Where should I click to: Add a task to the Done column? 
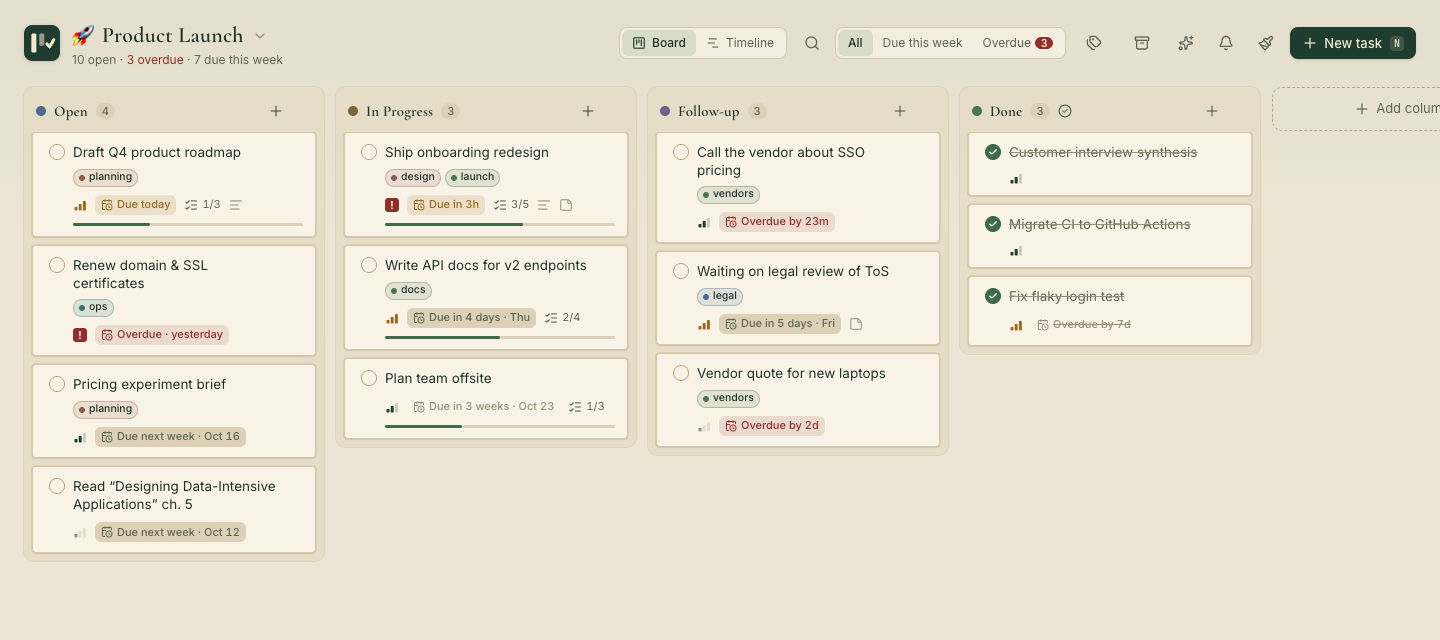(x=1212, y=111)
